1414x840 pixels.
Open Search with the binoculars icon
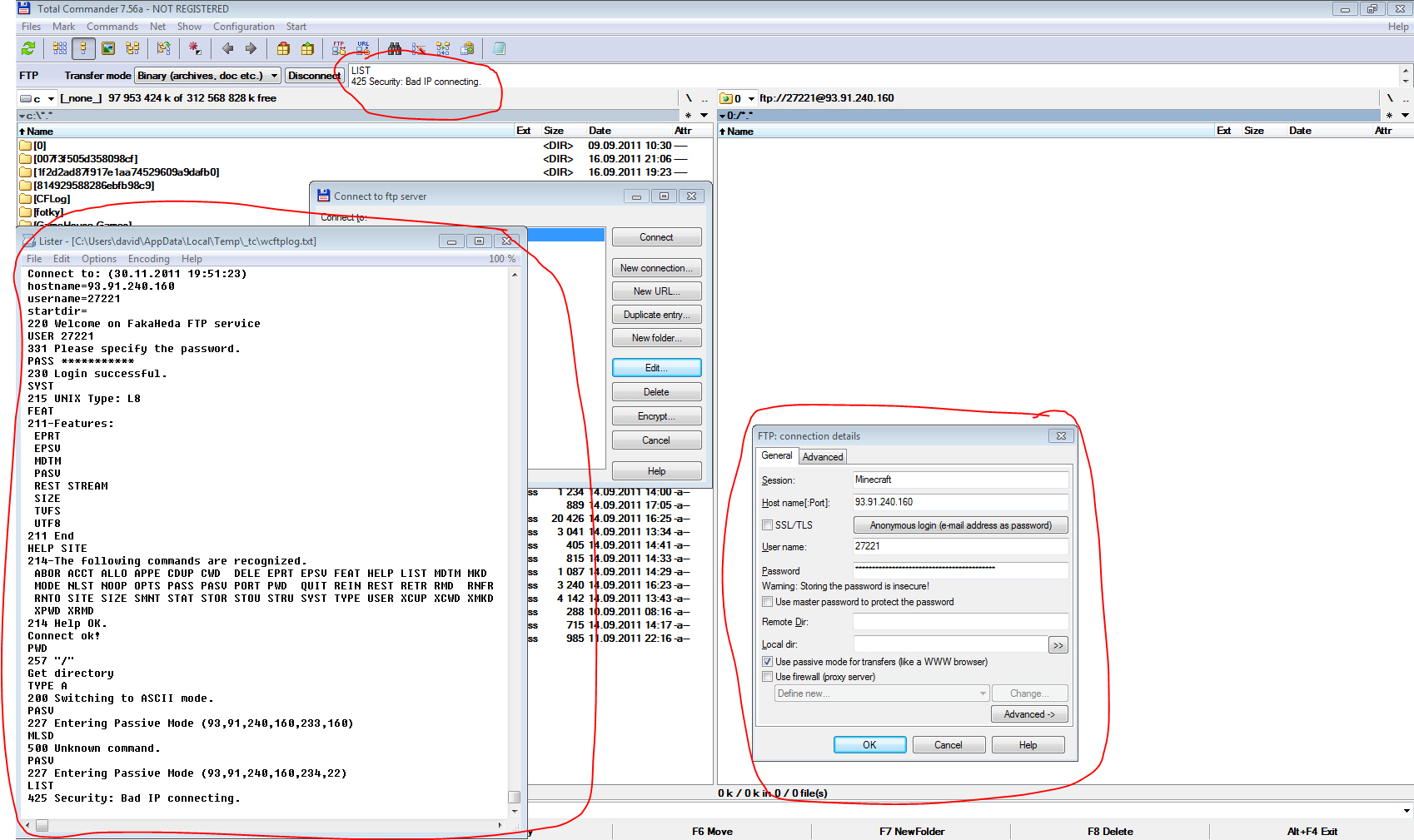coord(395,49)
